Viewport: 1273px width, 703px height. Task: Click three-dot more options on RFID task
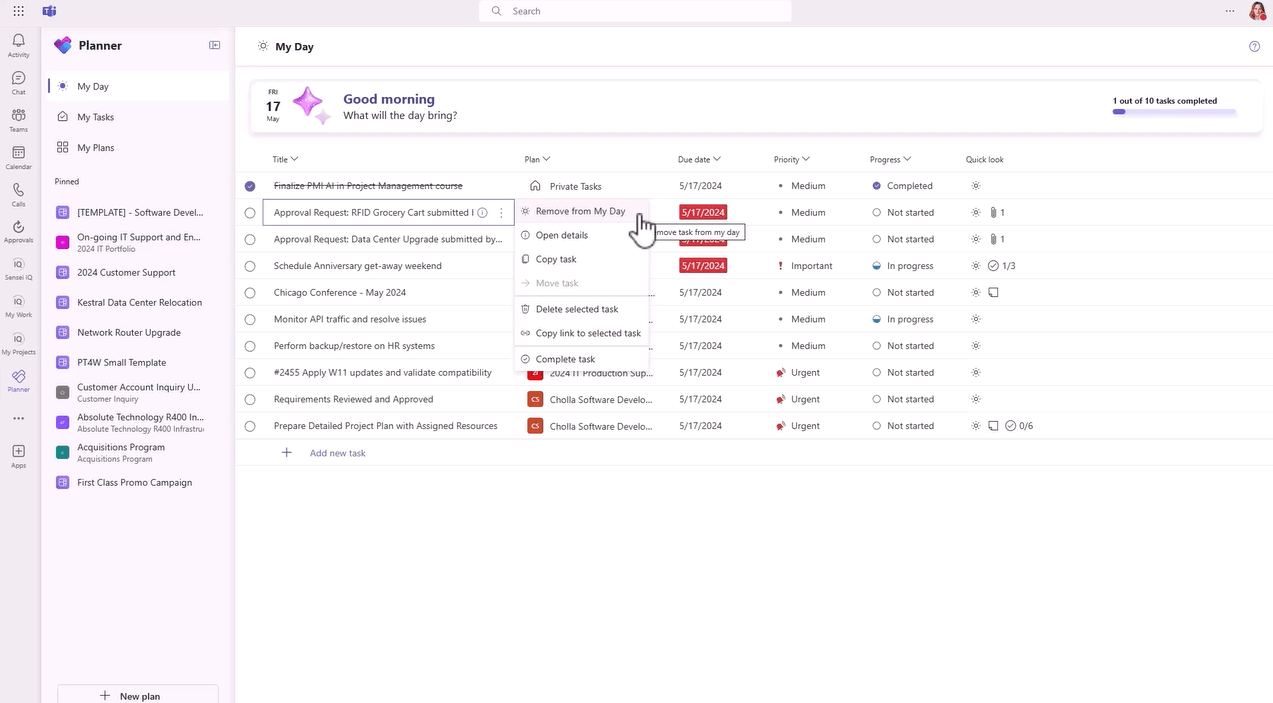click(x=501, y=213)
